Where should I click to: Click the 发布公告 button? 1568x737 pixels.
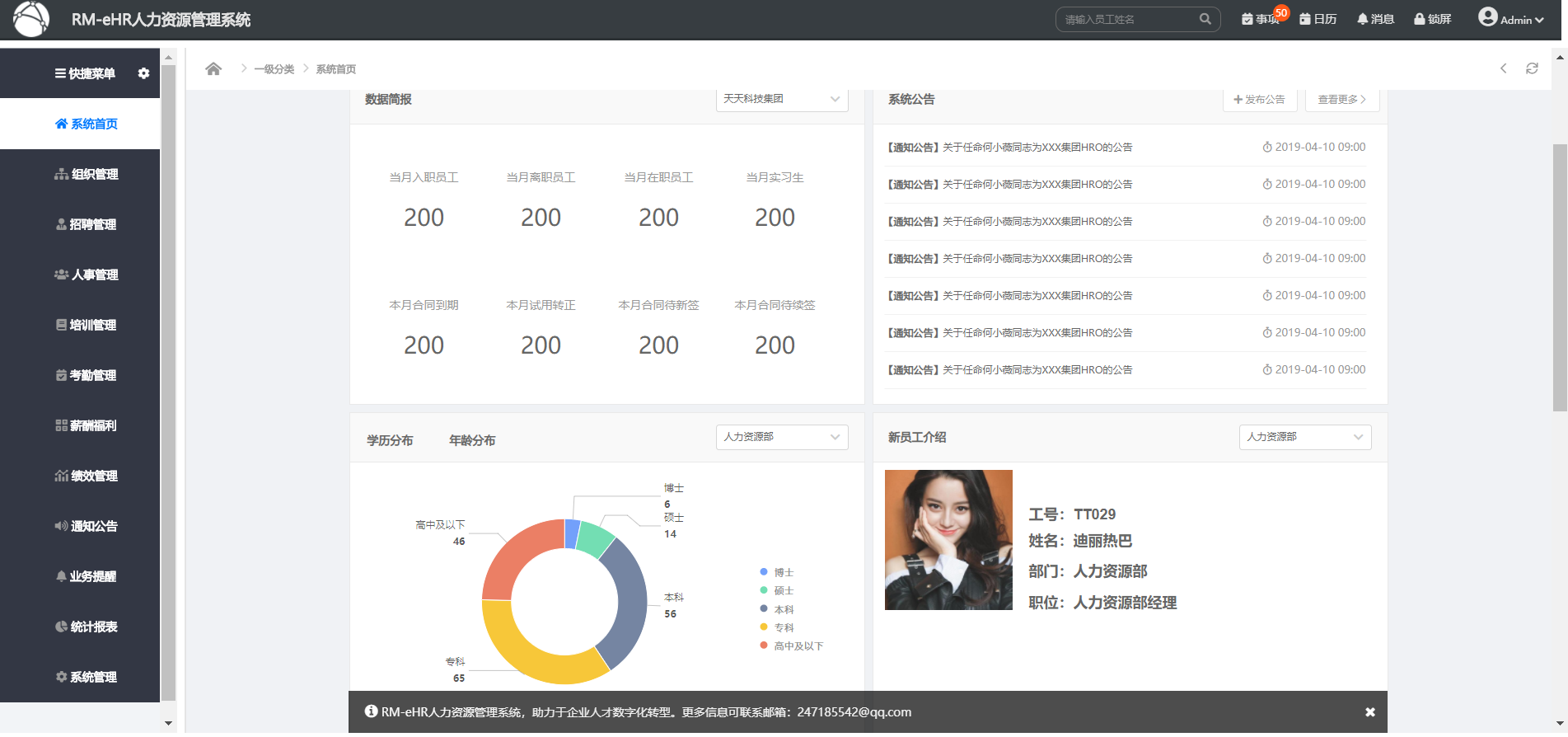[x=1260, y=99]
